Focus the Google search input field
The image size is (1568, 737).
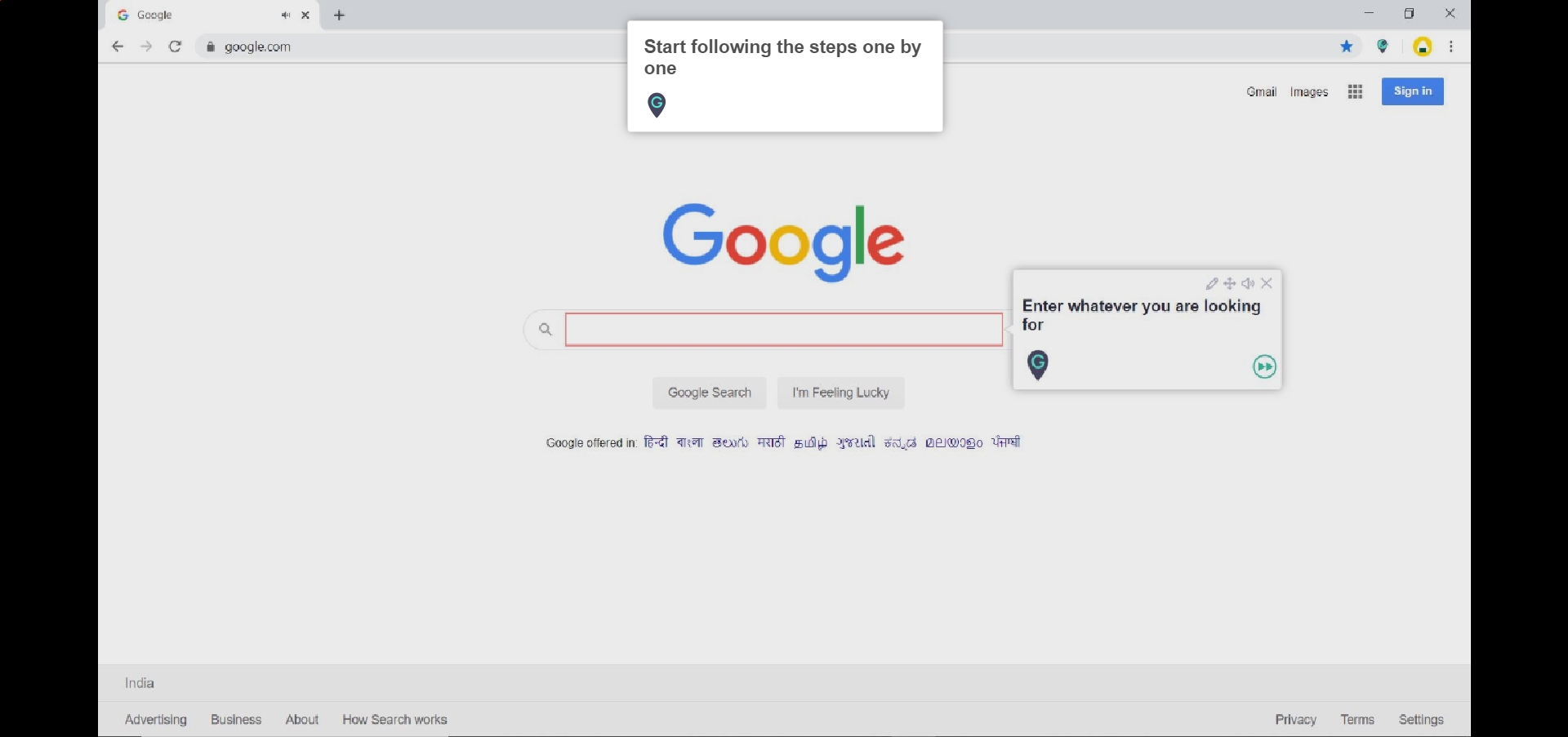click(784, 330)
